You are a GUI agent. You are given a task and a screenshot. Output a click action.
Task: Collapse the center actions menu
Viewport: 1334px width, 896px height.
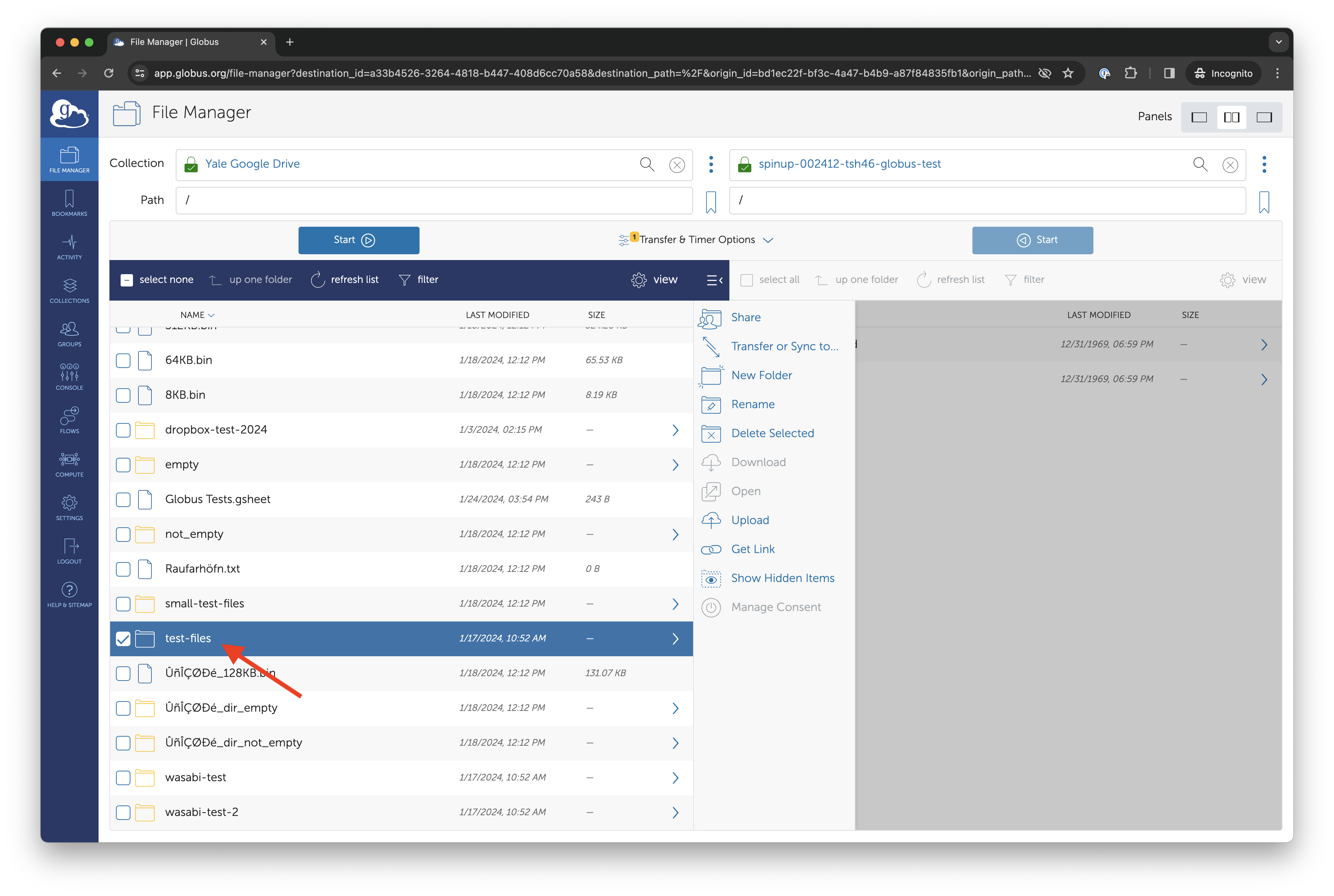pos(714,280)
